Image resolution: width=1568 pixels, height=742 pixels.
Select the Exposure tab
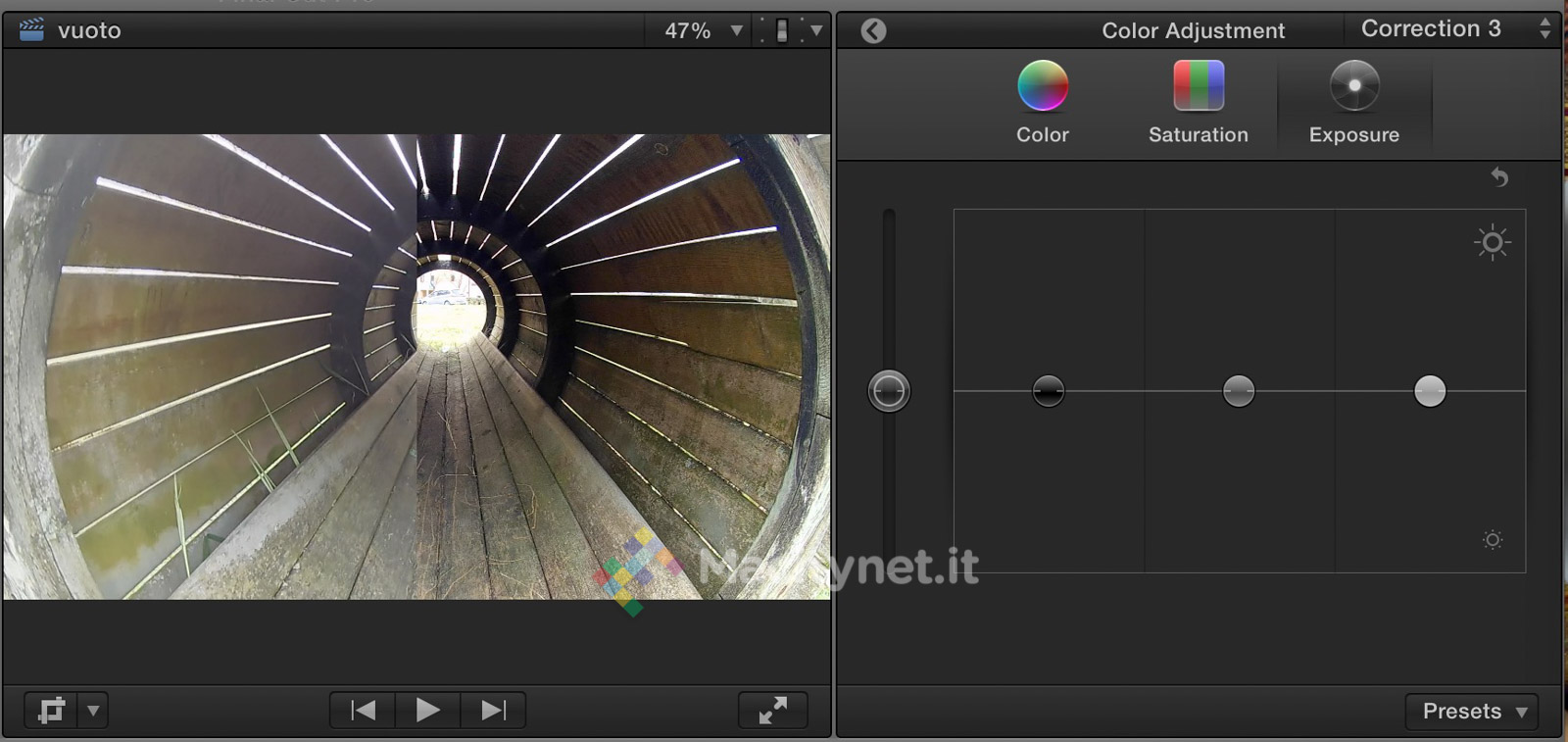(1353, 102)
